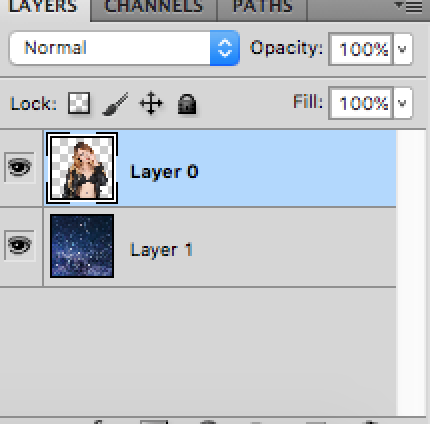The image size is (430, 424).
Task: Select the Layers tab
Action: point(43,7)
